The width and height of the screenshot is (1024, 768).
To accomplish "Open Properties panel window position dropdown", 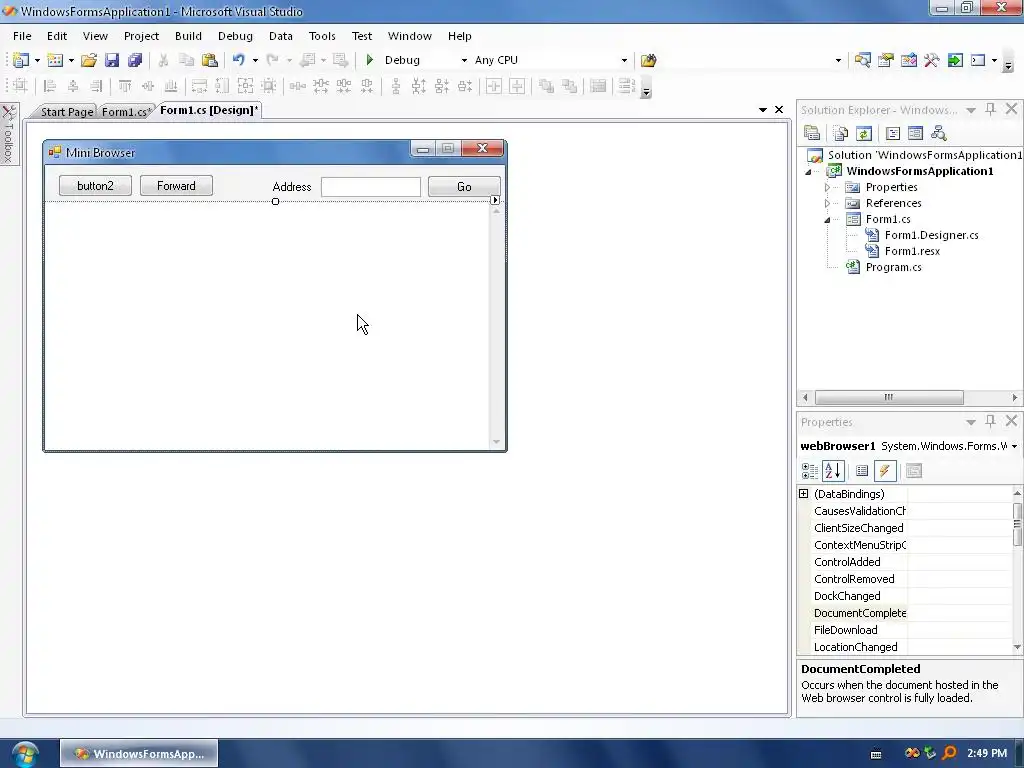I will (971, 422).
